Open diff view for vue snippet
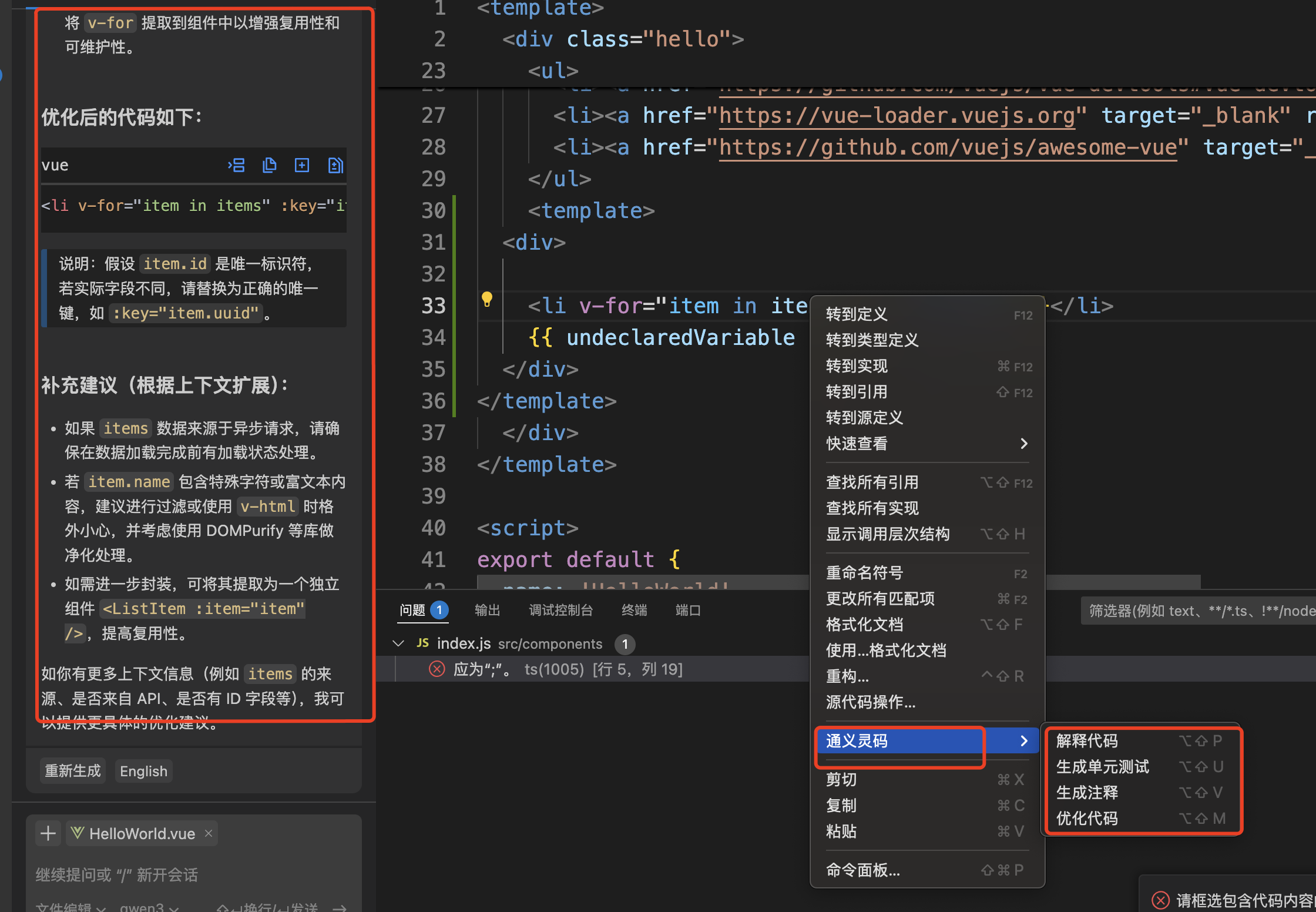Viewport: 1316px width, 912px height. (335, 165)
